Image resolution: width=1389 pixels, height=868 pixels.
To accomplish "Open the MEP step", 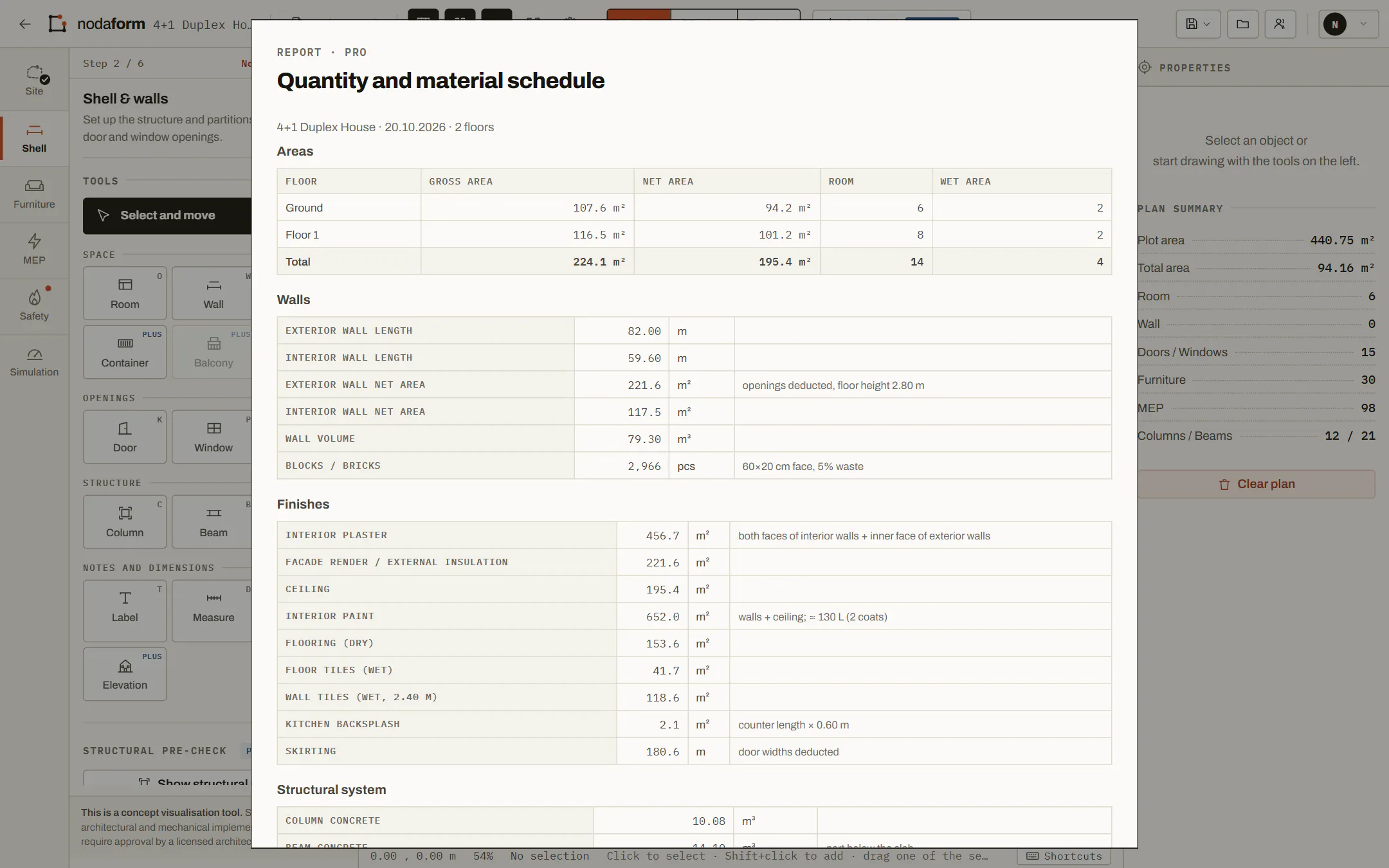I will pos(34,250).
